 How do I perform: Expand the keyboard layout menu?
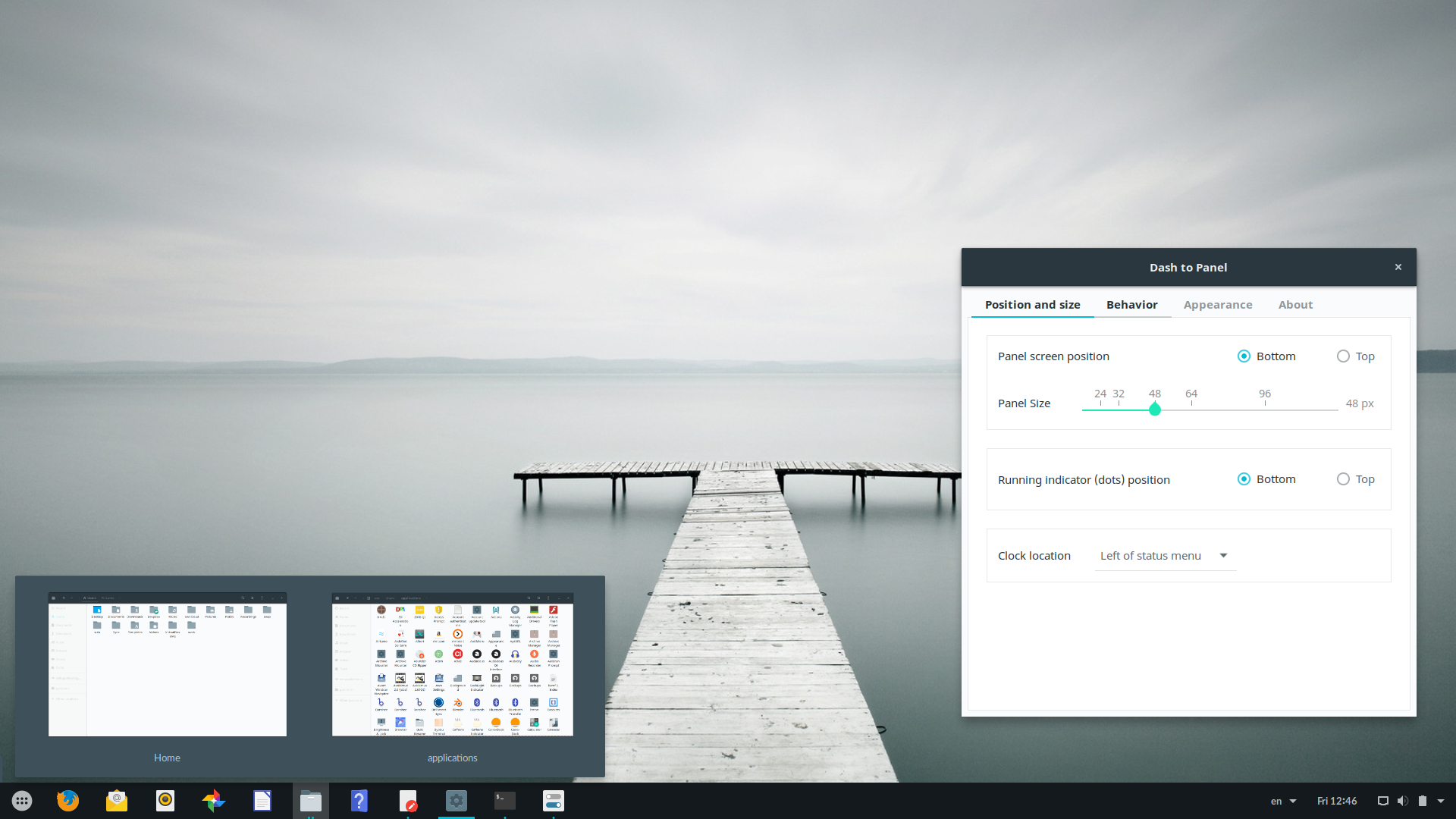click(x=1283, y=801)
